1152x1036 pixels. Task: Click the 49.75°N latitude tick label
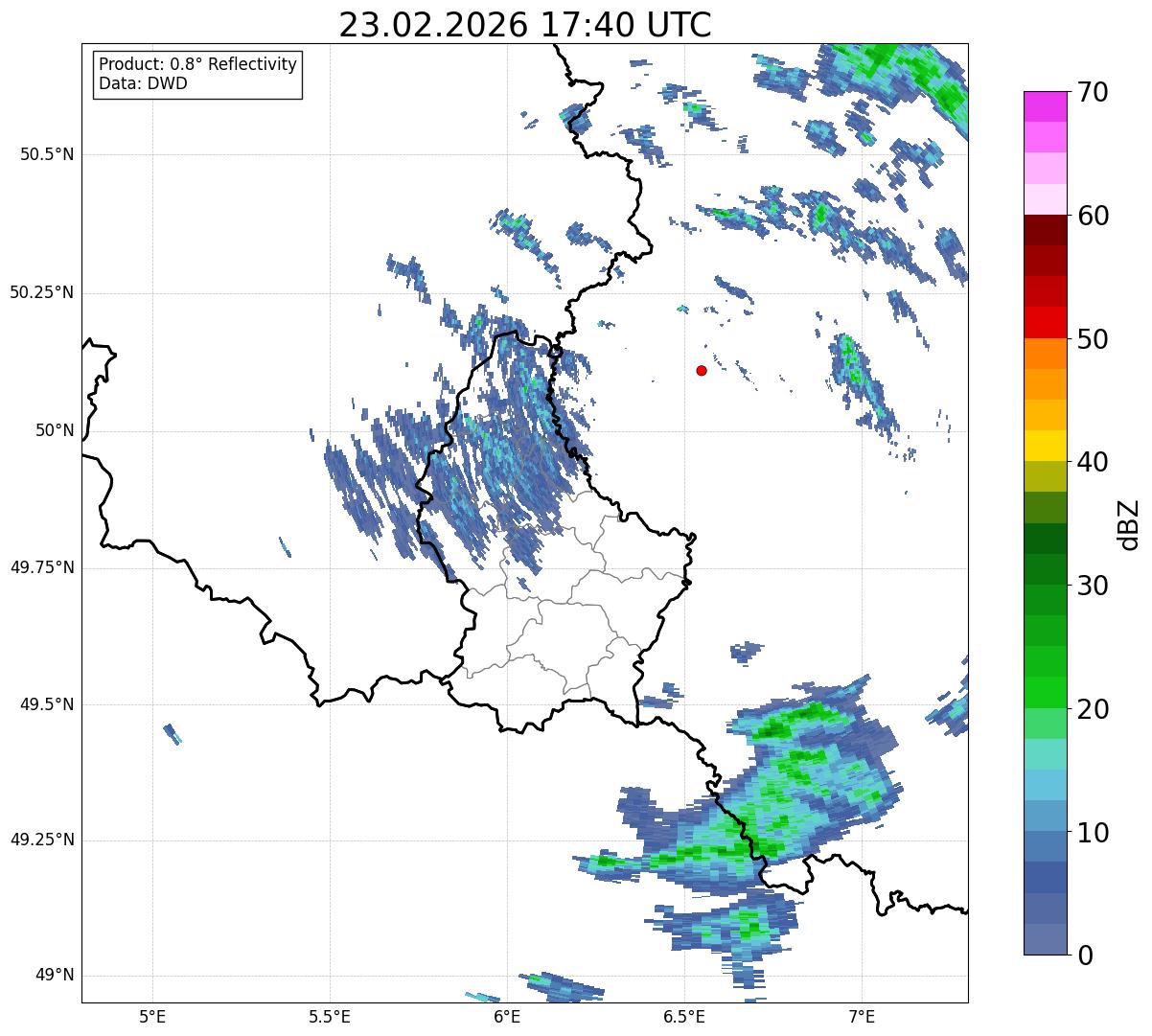pyautogui.click(x=43, y=567)
